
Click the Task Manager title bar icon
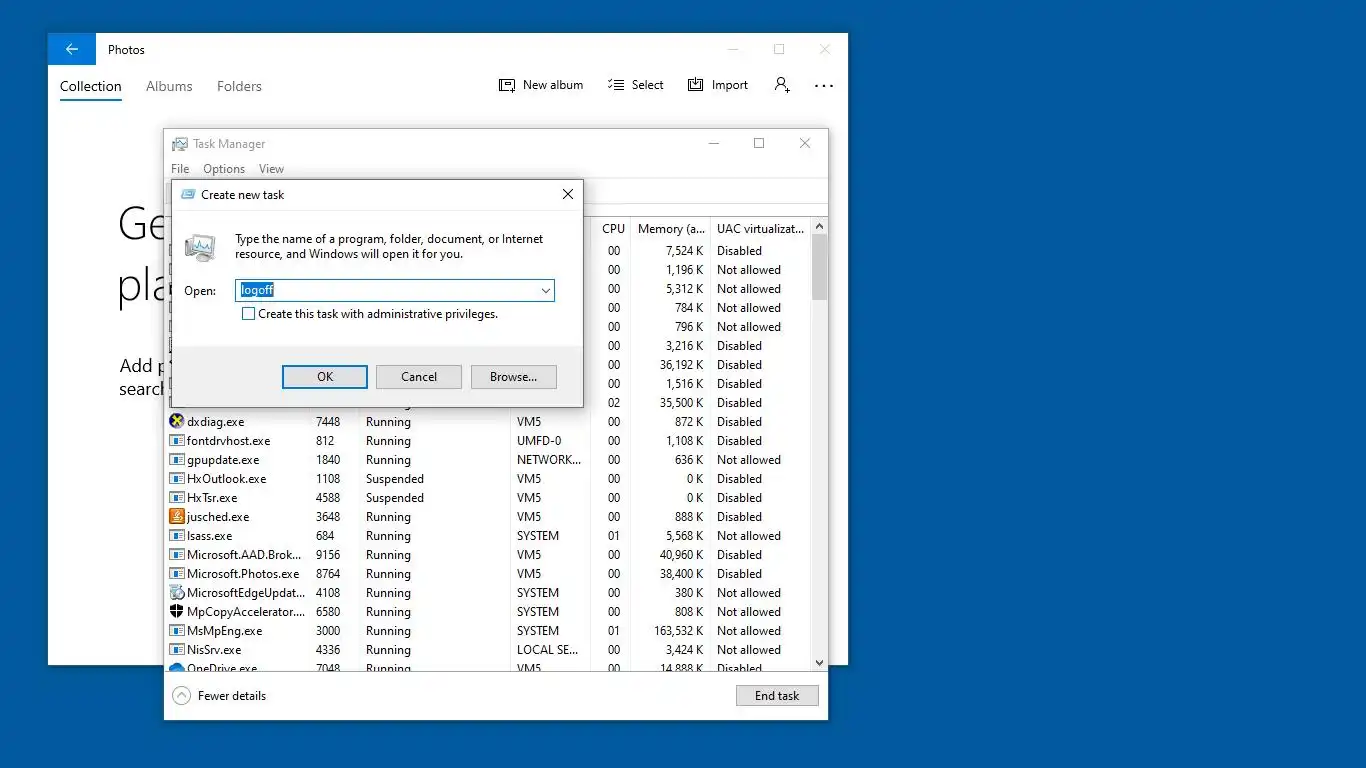pyautogui.click(x=180, y=144)
